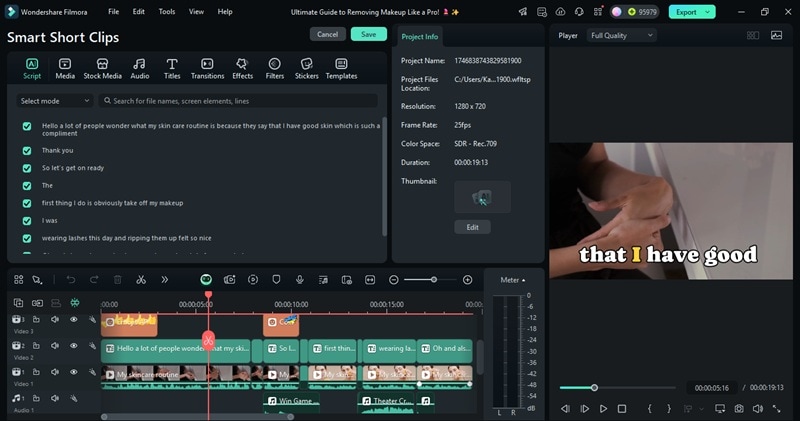Click the Stop button in player
This screenshot has height=421, width=800.
(x=622, y=409)
